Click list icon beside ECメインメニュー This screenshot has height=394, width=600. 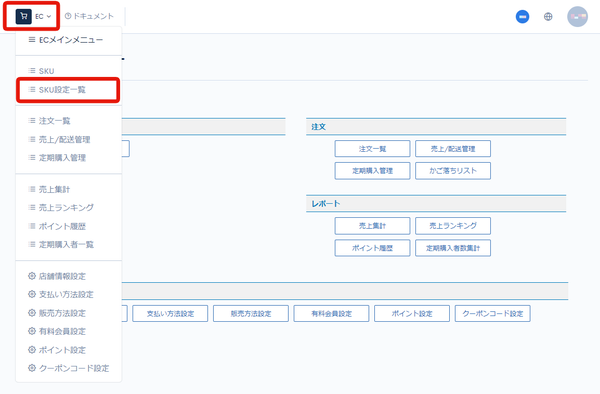[x=32, y=39]
